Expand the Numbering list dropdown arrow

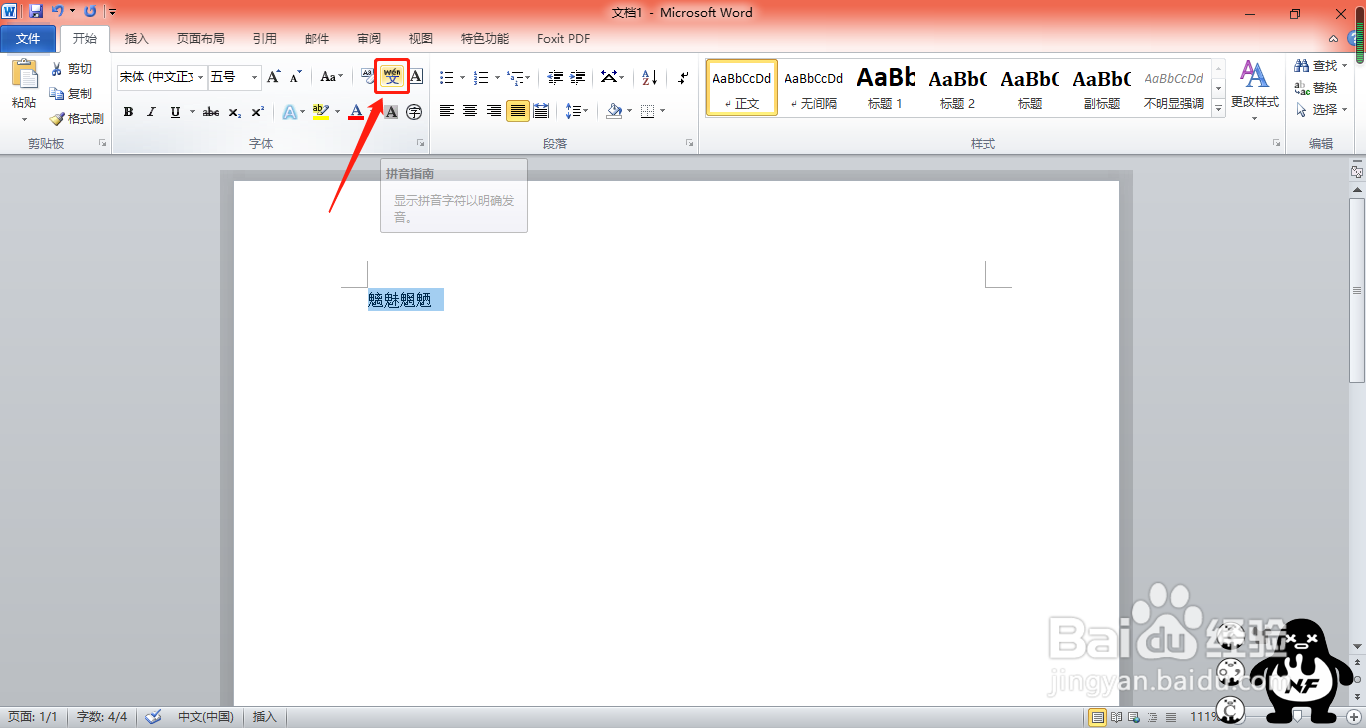tap(497, 77)
